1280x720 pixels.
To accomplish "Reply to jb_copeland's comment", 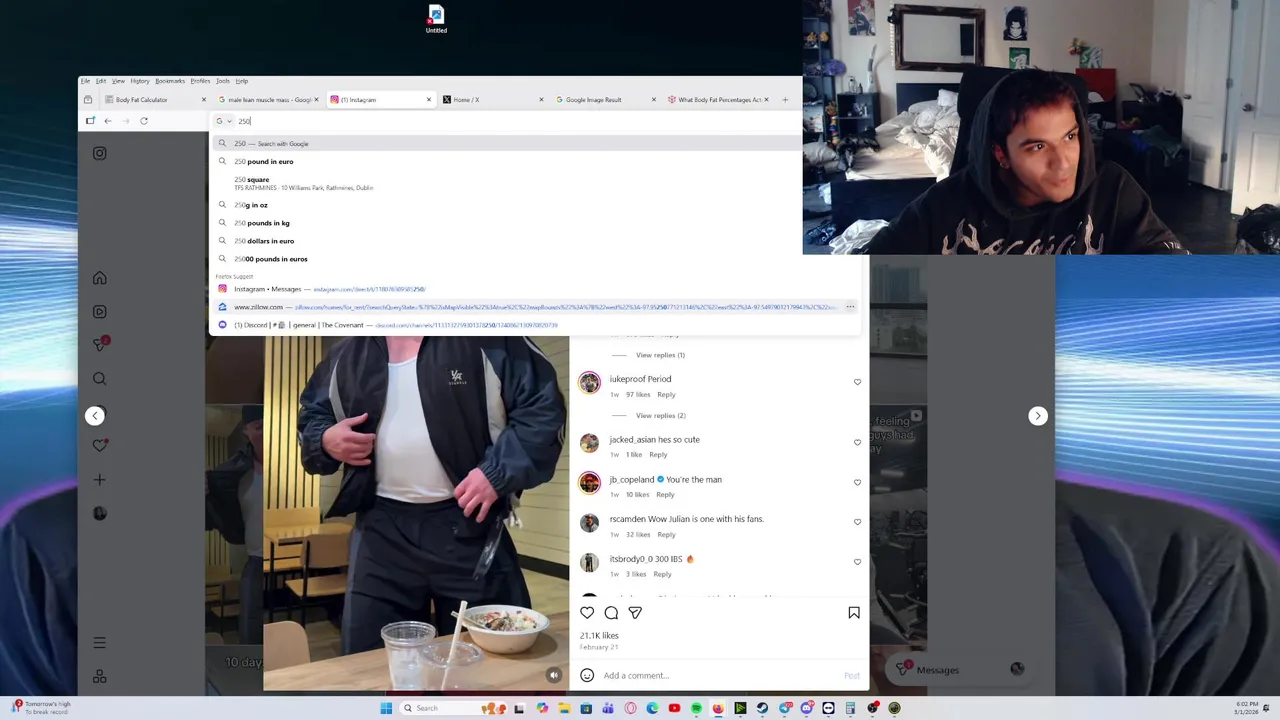I will click(665, 494).
